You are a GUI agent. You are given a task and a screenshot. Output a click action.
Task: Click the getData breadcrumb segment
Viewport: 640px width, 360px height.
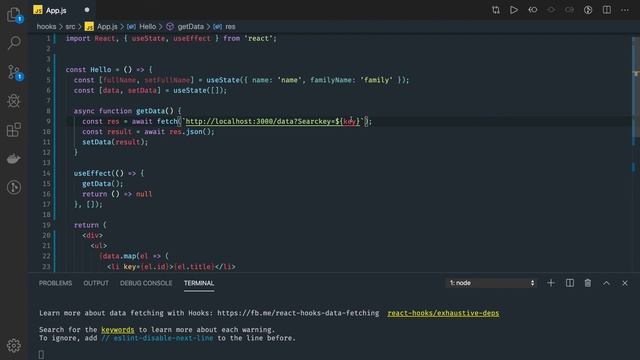[185, 27]
